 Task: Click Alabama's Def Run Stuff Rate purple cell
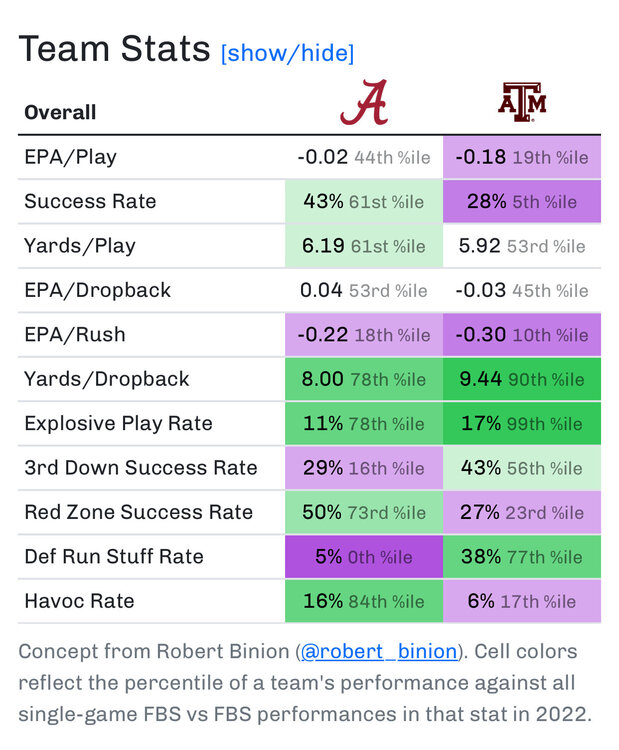tap(363, 557)
